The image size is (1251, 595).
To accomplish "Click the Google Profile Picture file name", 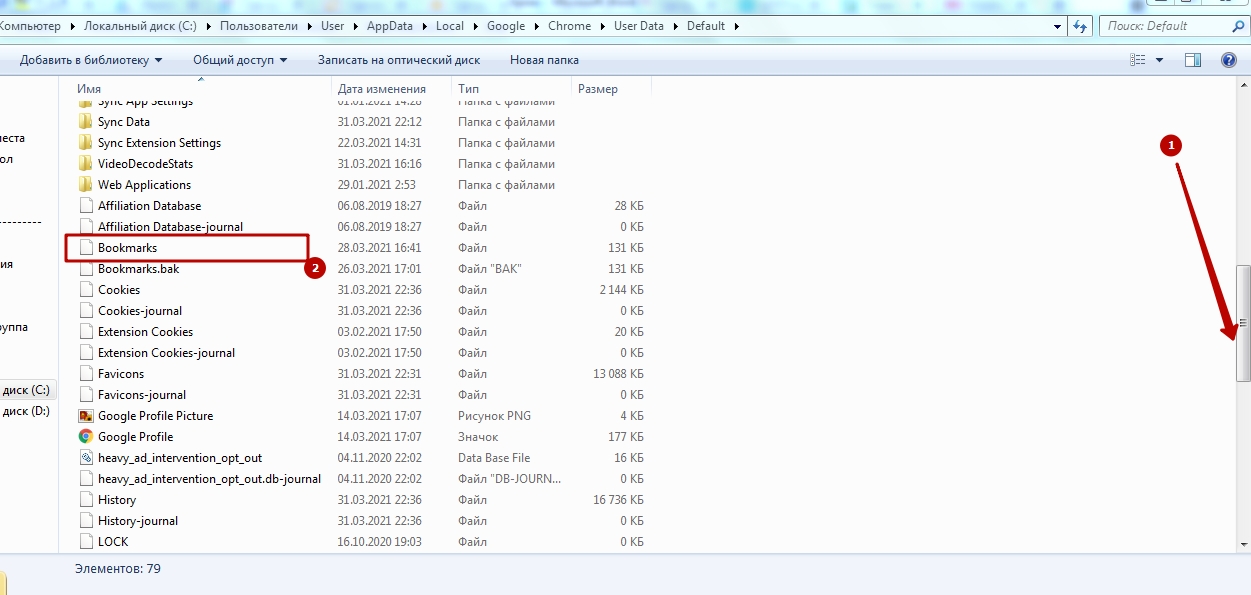I will point(155,416).
